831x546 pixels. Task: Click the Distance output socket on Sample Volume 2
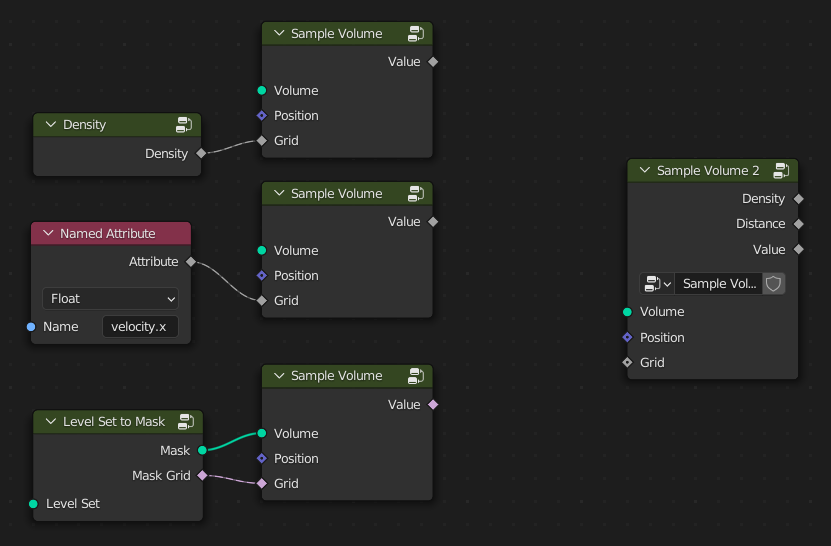click(797, 224)
